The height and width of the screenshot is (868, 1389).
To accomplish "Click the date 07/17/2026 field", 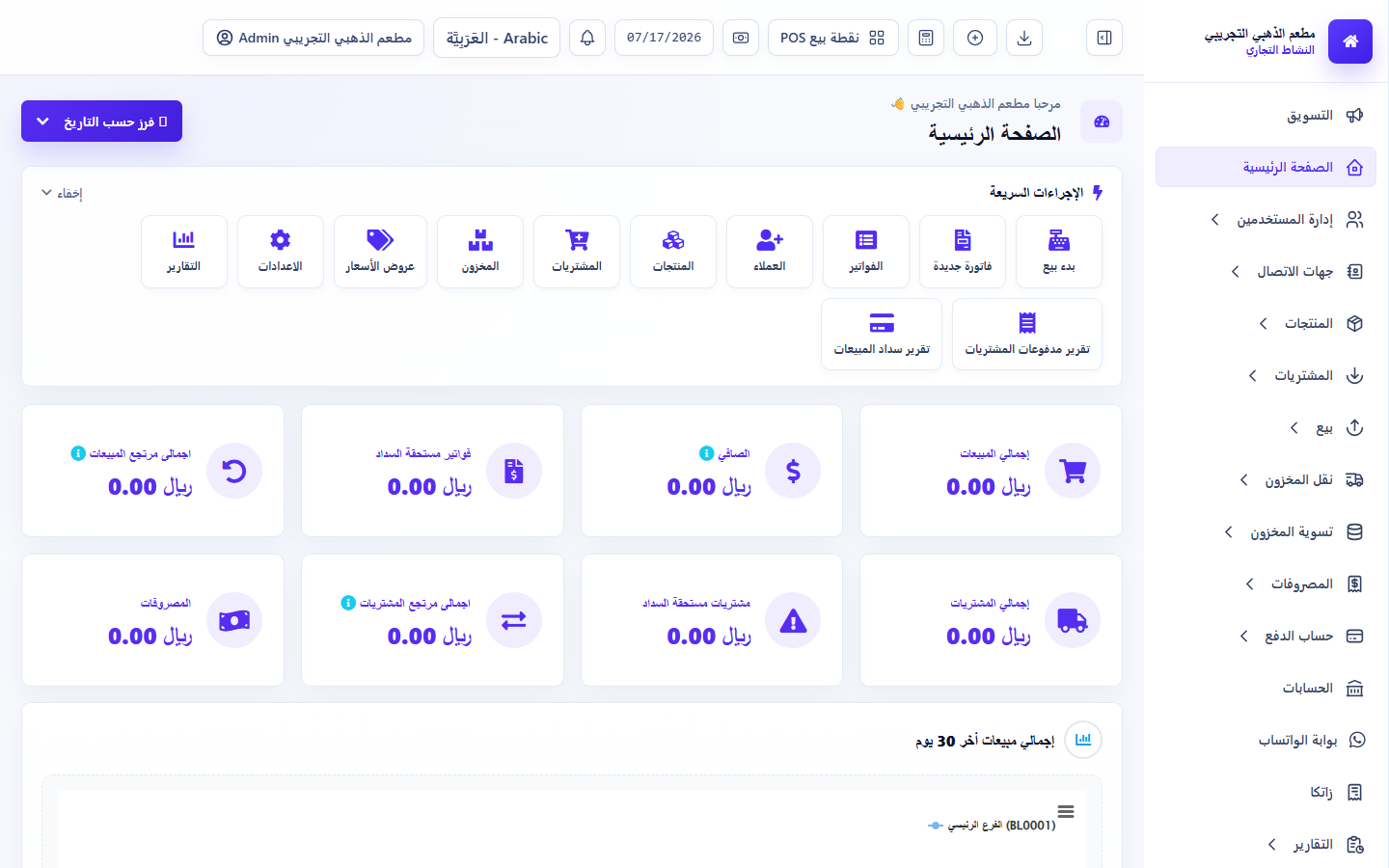I will point(664,38).
